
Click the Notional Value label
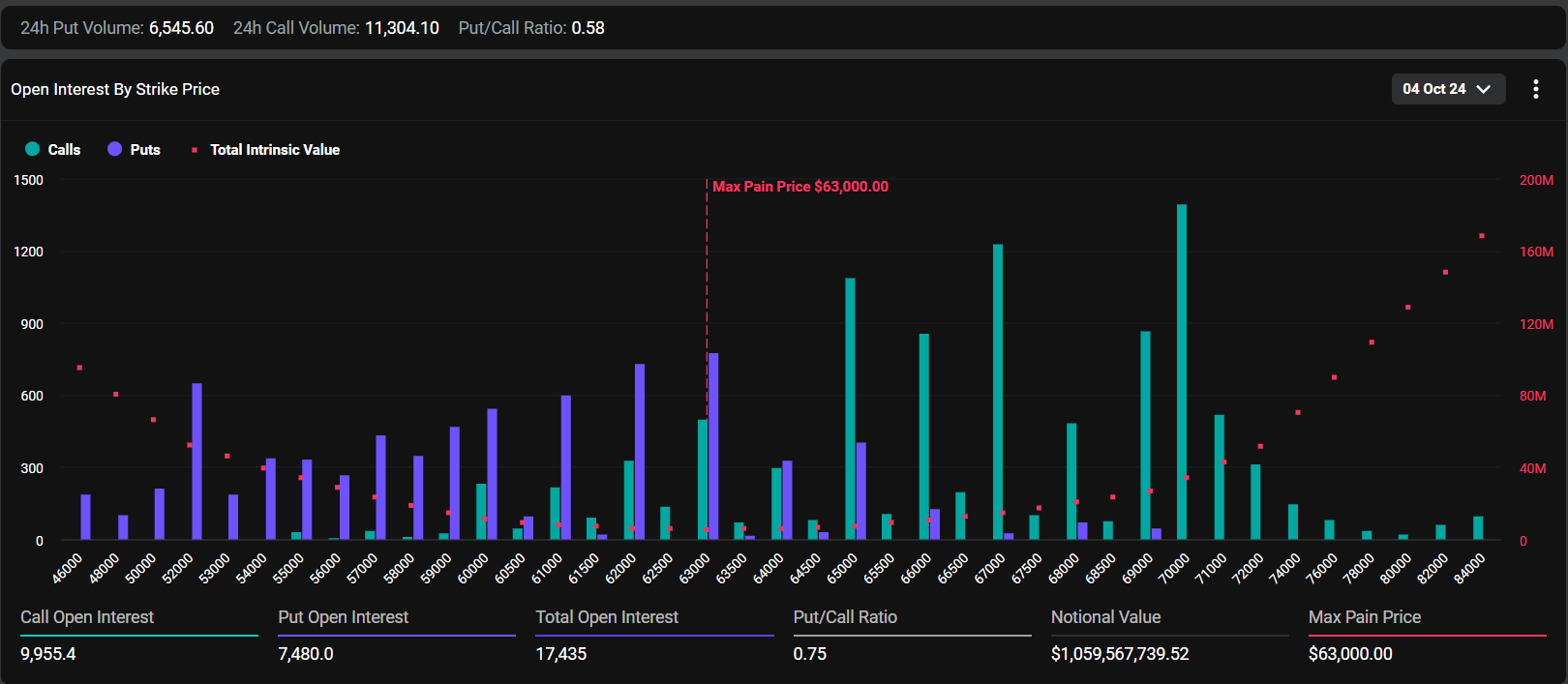click(1105, 617)
